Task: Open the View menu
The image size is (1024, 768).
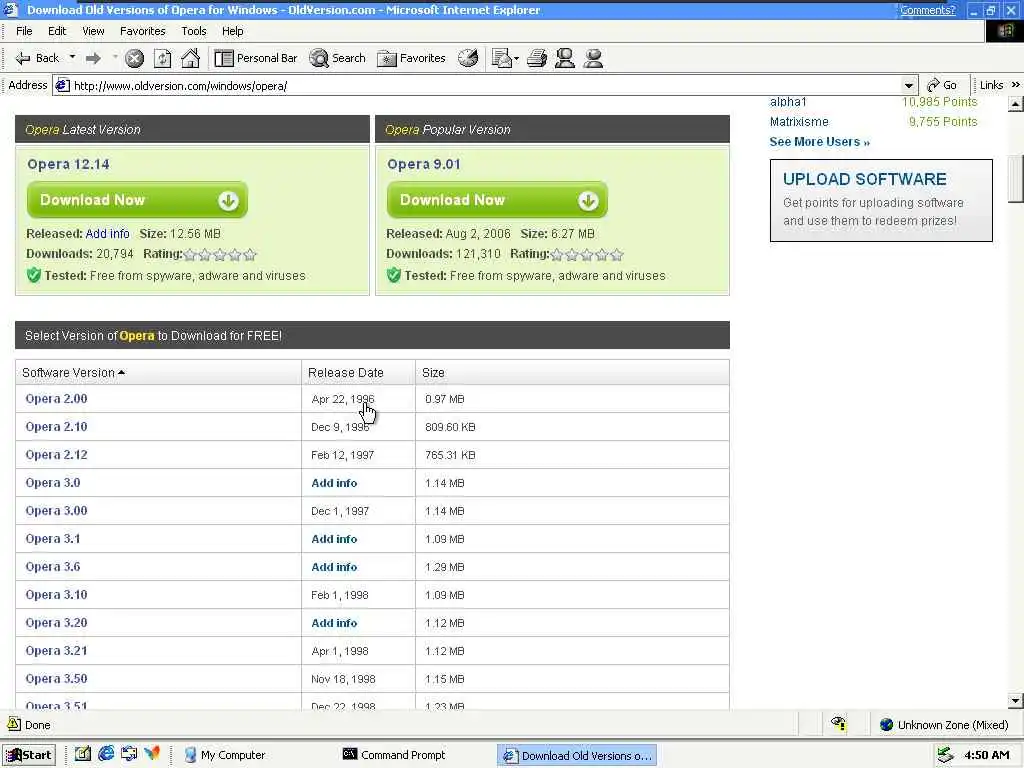Action: coord(93,31)
